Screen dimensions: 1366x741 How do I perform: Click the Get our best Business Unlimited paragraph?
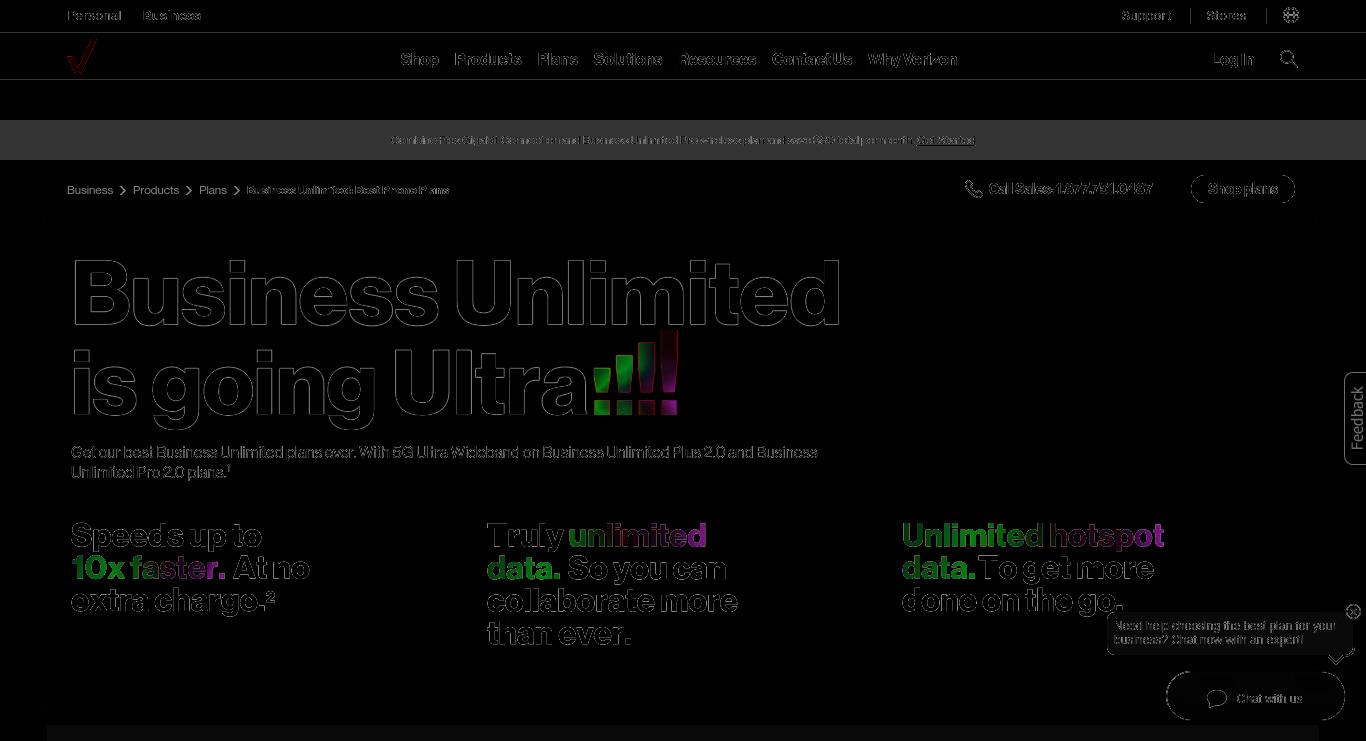point(444,462)
